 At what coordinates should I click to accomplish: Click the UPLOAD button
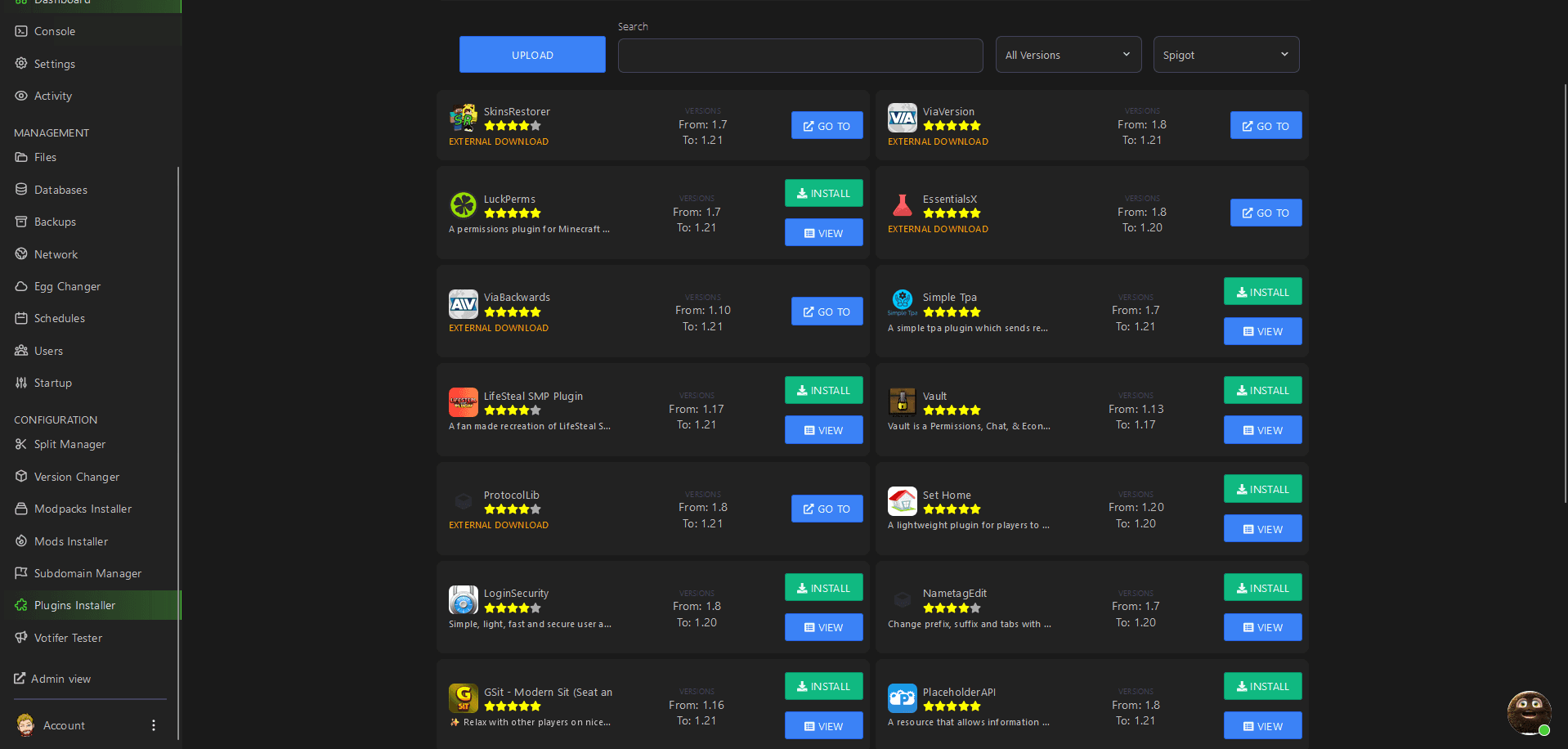coord(532,55)
